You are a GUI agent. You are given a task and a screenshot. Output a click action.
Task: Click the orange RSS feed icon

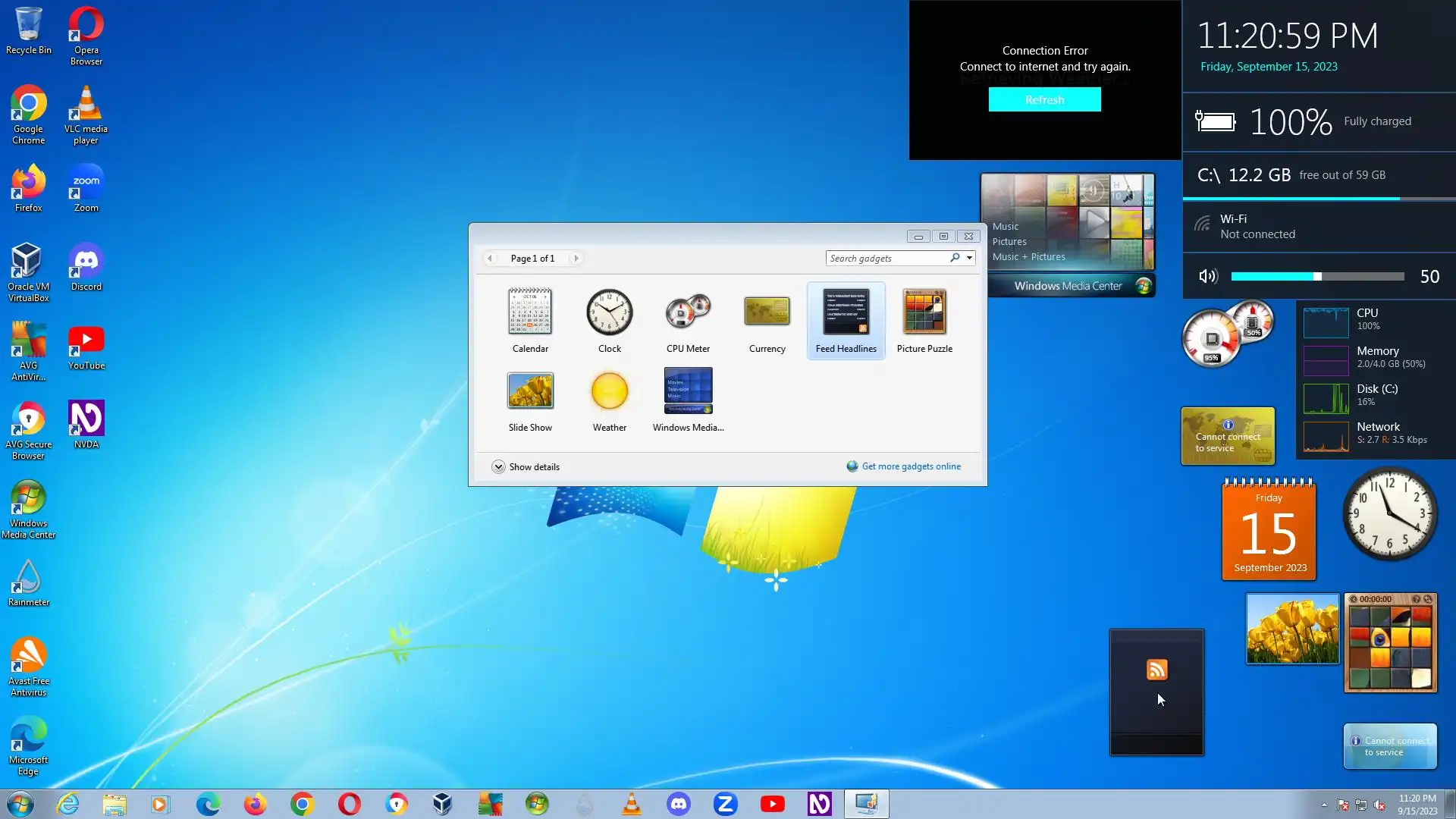tap(1156, 670)
